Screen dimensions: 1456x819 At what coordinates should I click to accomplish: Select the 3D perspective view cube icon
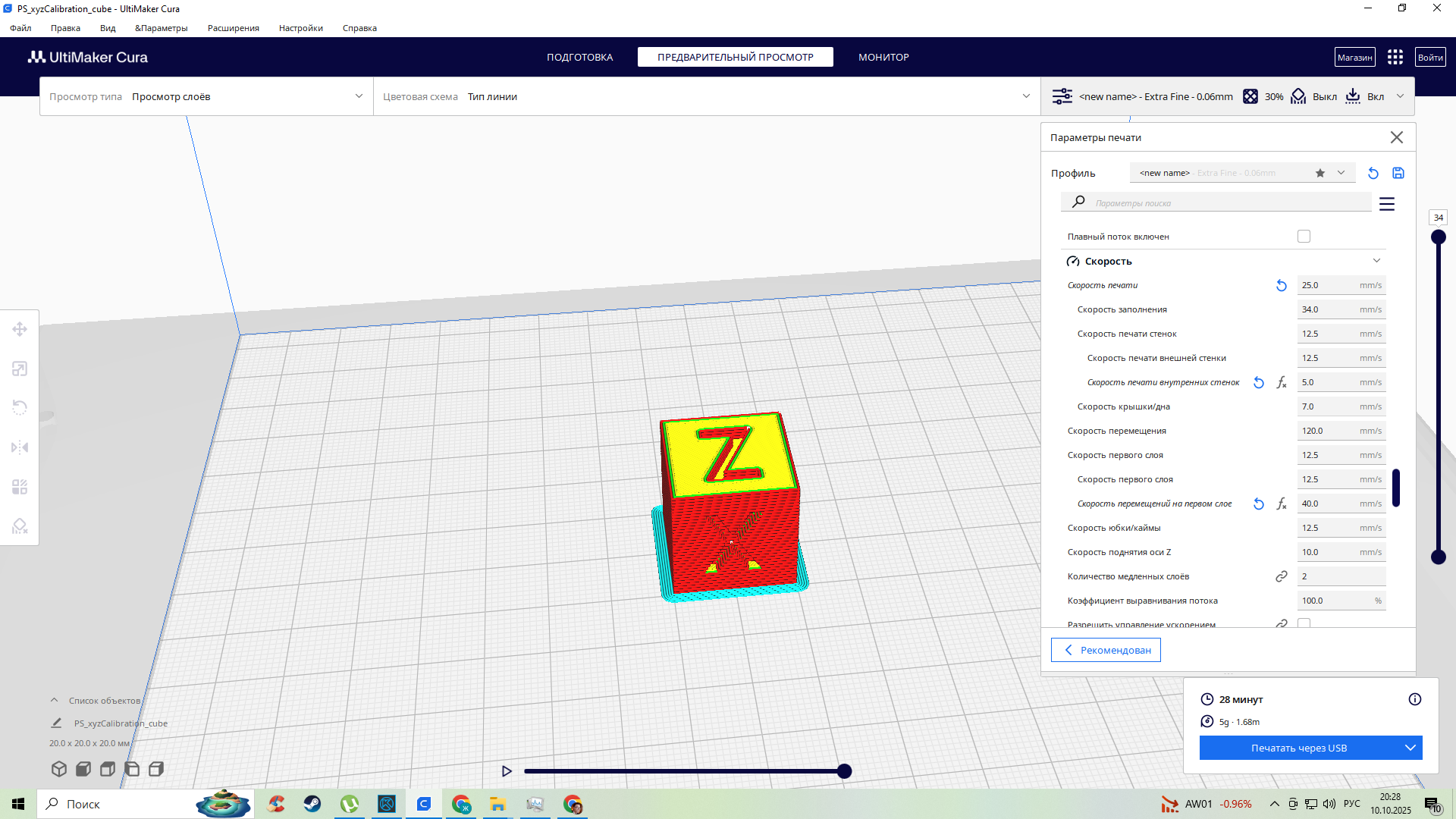point(59,769)
